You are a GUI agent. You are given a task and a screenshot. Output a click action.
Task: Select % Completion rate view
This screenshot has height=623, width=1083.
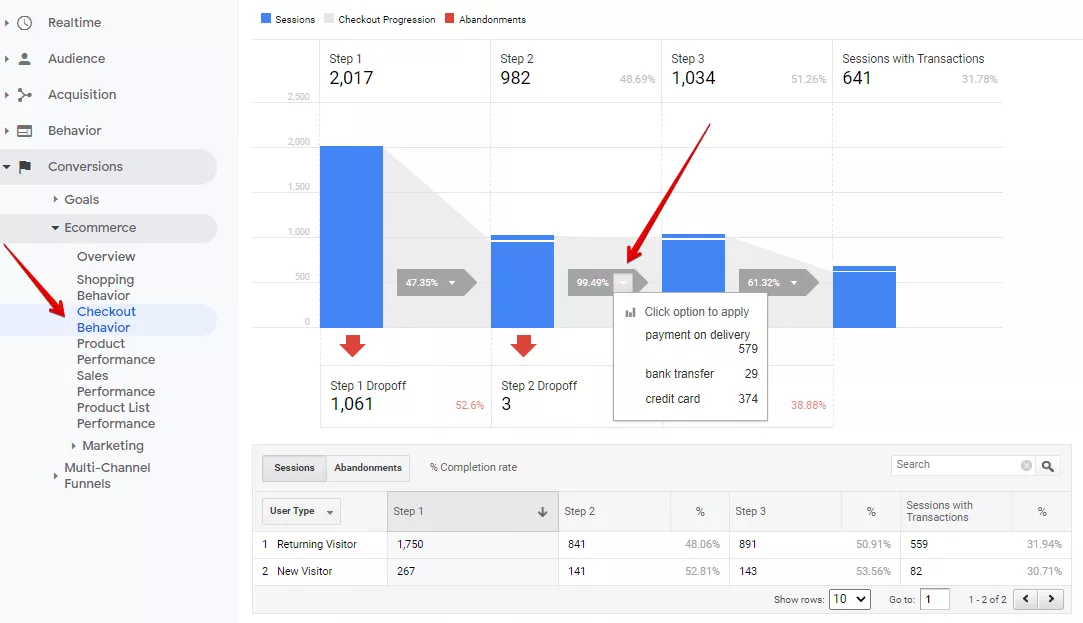click(x=473, y=468)
